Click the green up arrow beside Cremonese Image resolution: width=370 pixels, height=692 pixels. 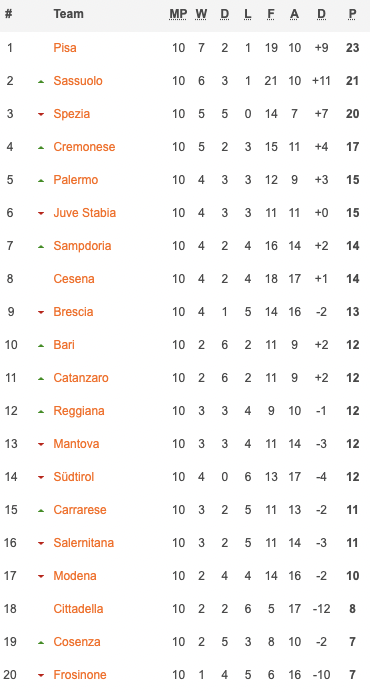click(41, 147)
